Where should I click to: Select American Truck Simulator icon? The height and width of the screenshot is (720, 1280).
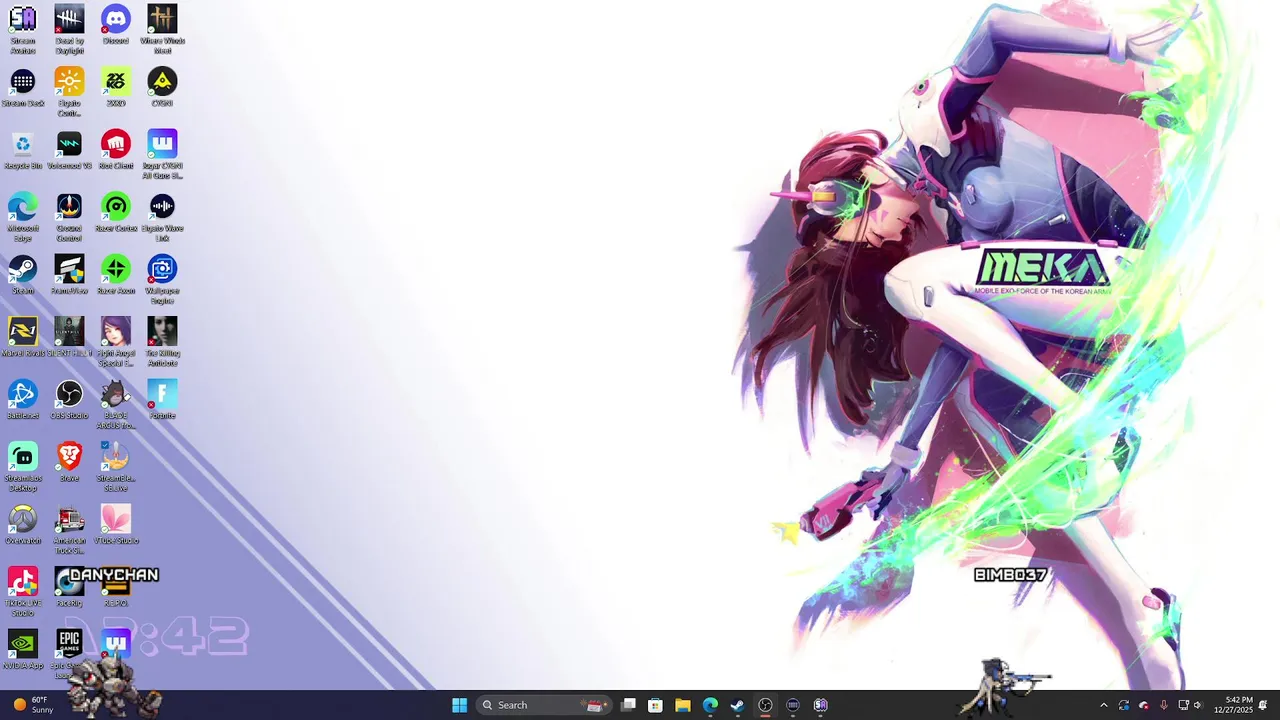(69, 529)
